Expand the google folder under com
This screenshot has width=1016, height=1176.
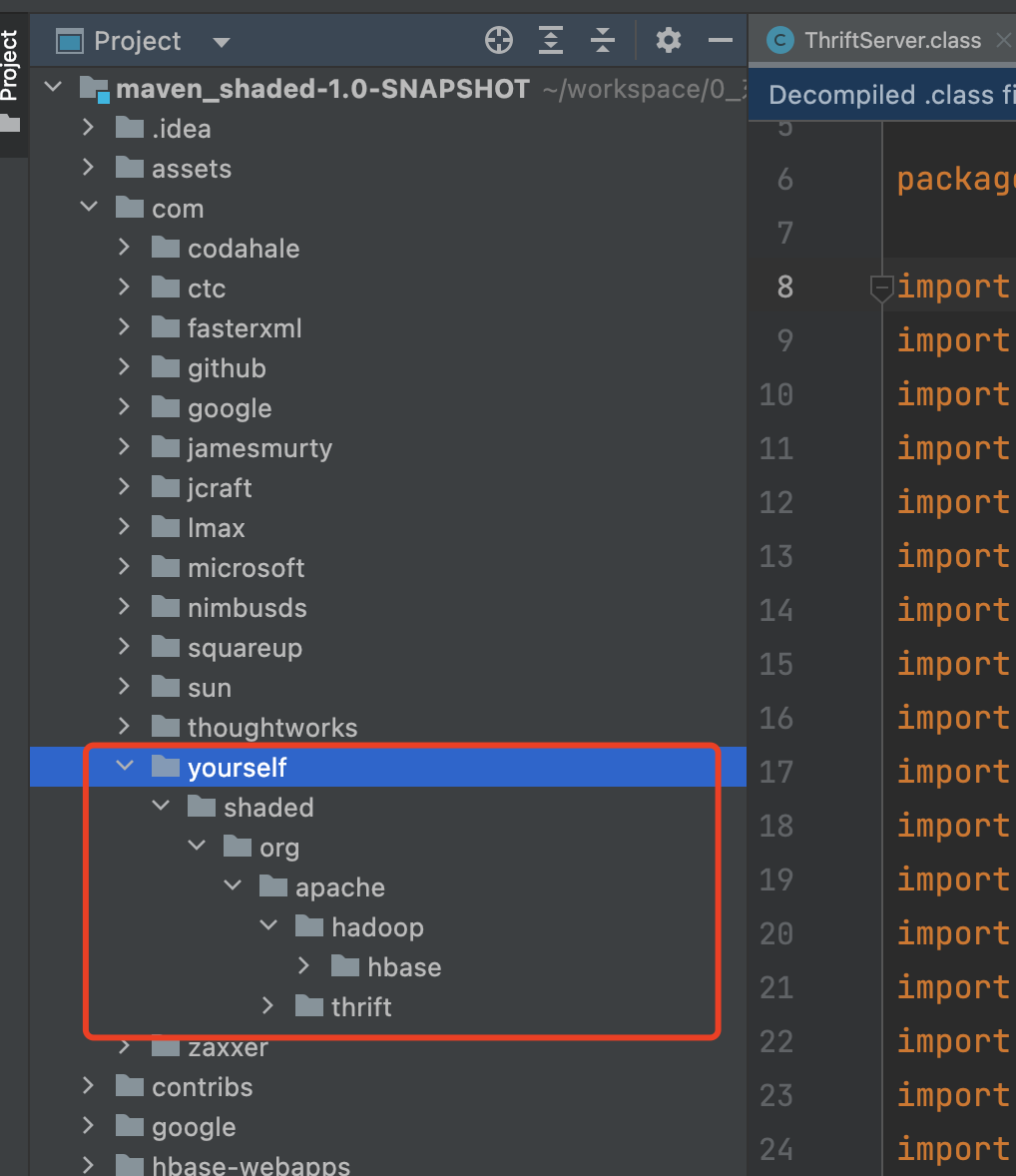coord(125,406)
